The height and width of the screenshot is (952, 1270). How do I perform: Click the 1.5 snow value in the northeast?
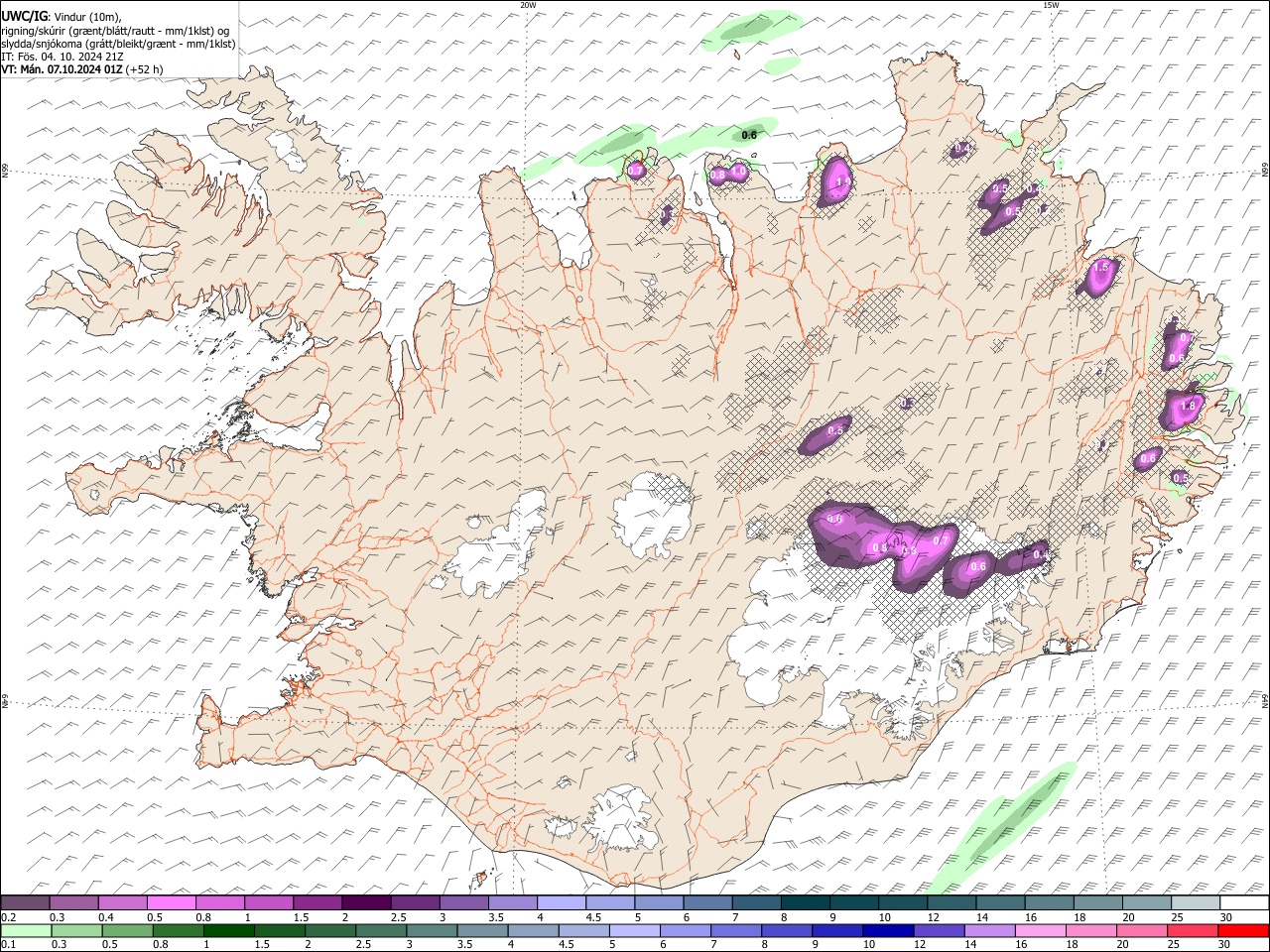coord(1100,268)
